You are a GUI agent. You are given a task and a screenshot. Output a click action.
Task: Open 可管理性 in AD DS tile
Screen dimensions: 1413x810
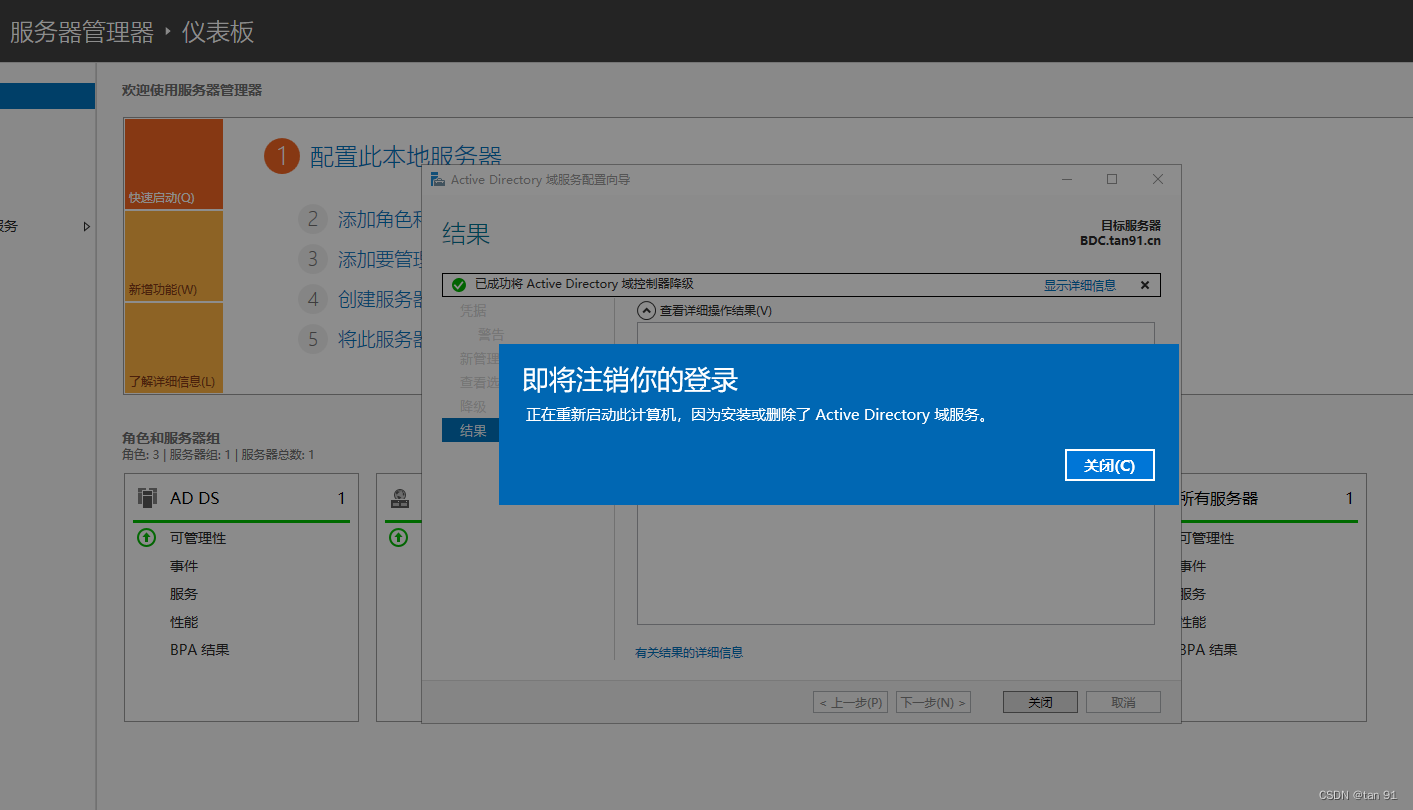(x=198, y=538)
